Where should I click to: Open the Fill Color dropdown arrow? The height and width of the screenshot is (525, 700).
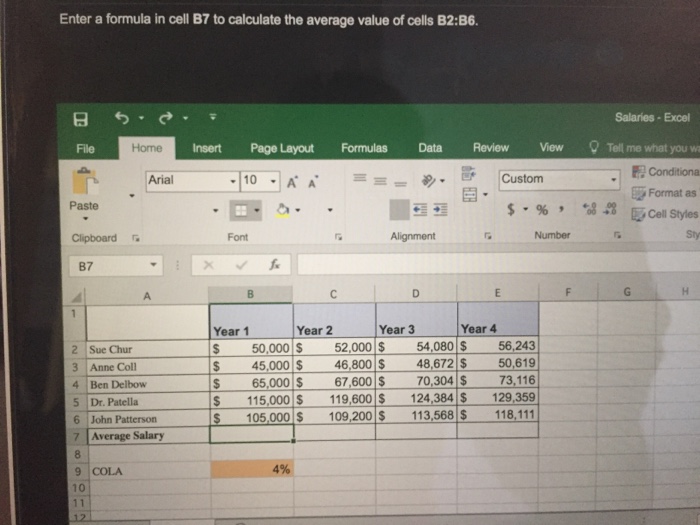pos(298,210)
